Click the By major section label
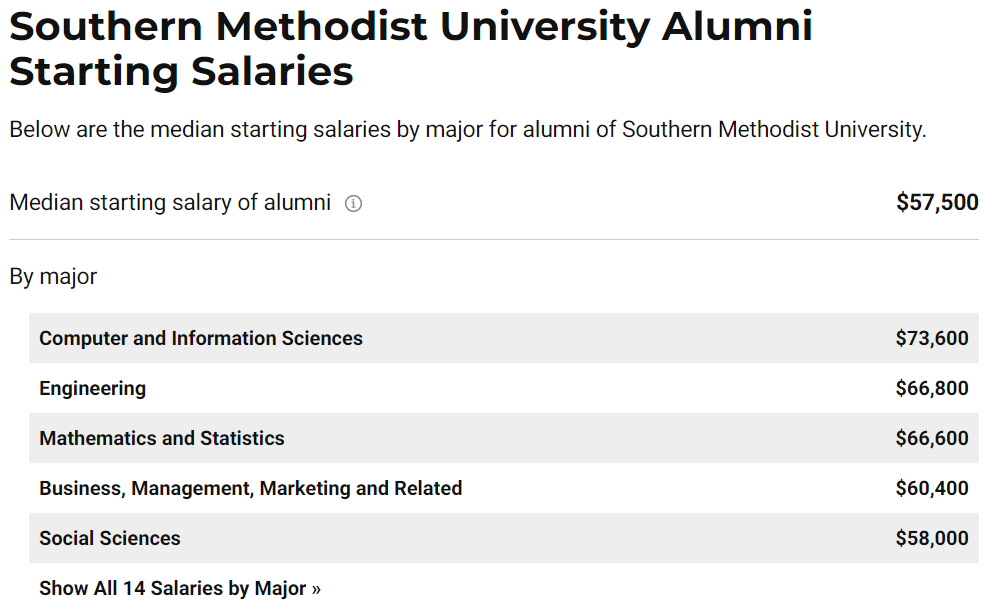 coord(53,277)
